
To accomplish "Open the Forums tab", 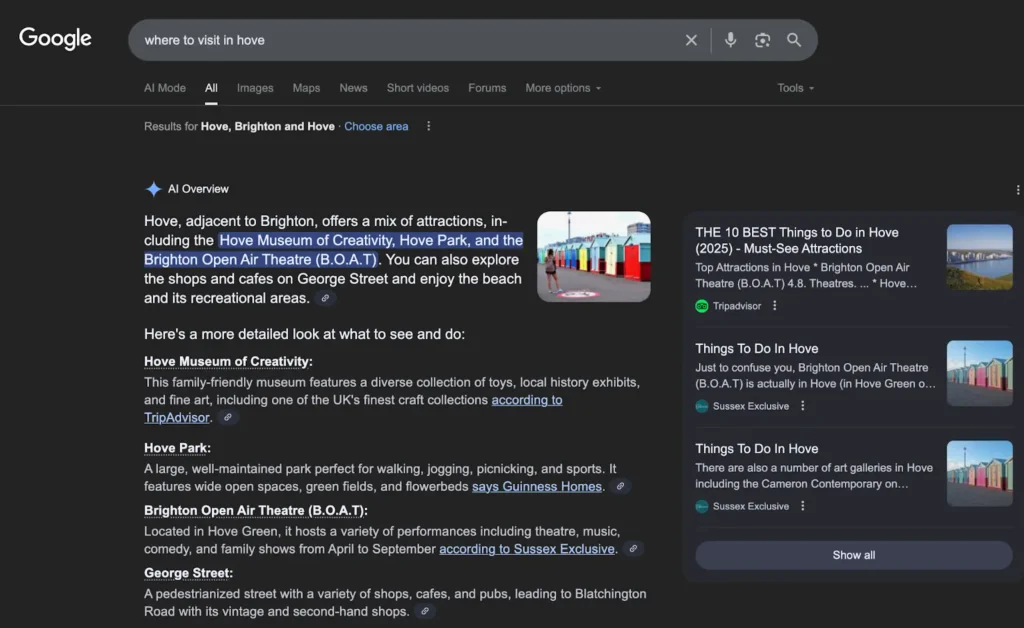I will (x=487, y=88).
